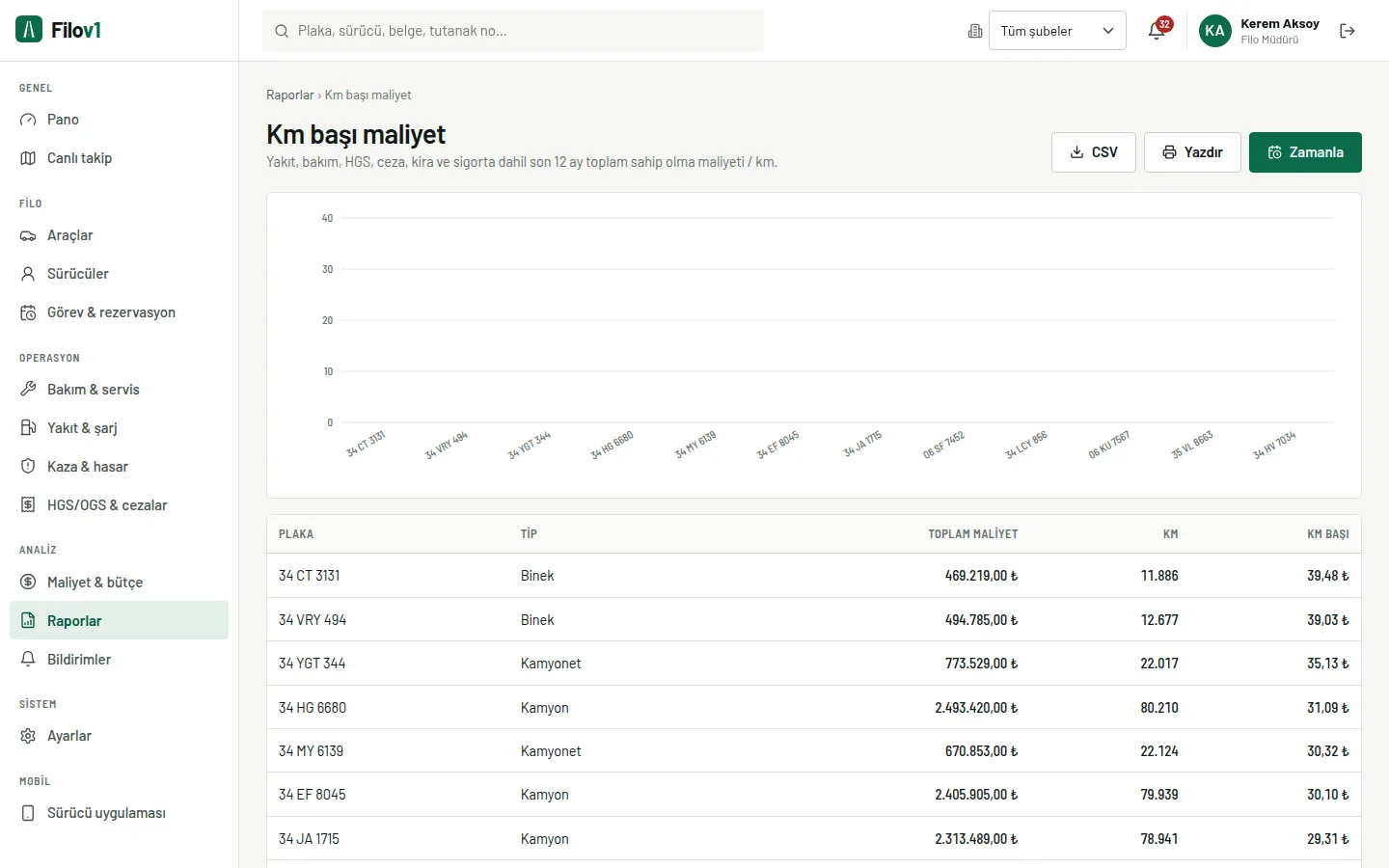Open Ayarlar settings page
Viewport: 1389px width, 868px height.
pos(119,736)
